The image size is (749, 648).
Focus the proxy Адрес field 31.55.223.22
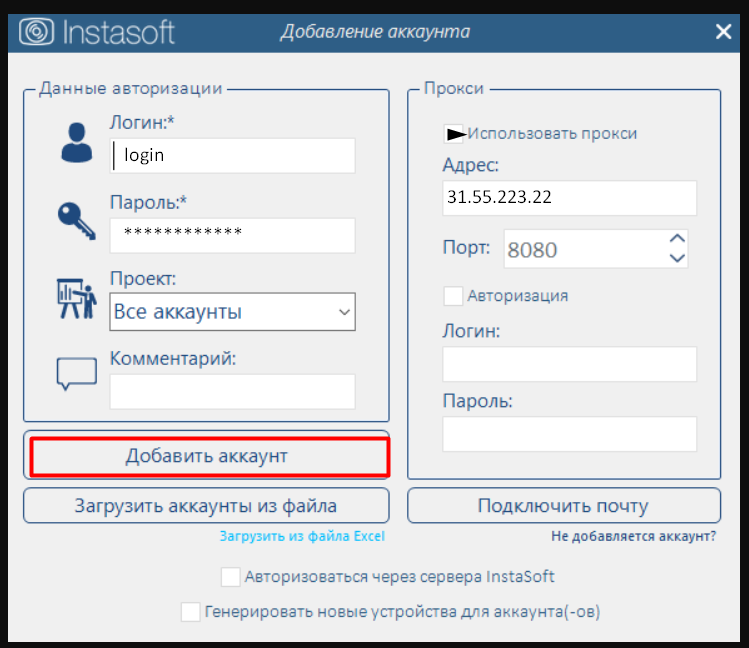click(x=569, y=198)
